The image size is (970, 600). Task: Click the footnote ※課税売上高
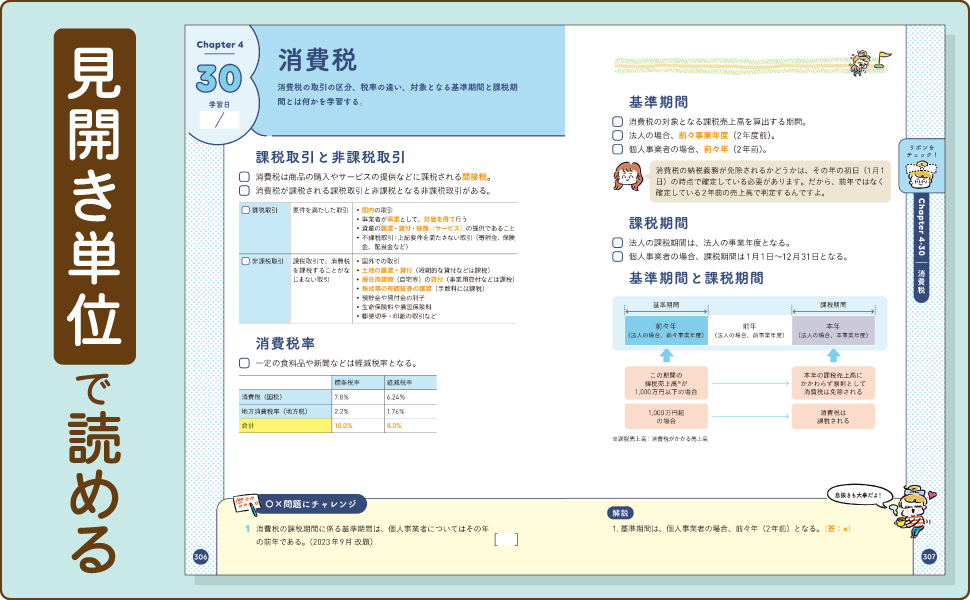coord(660,439)
